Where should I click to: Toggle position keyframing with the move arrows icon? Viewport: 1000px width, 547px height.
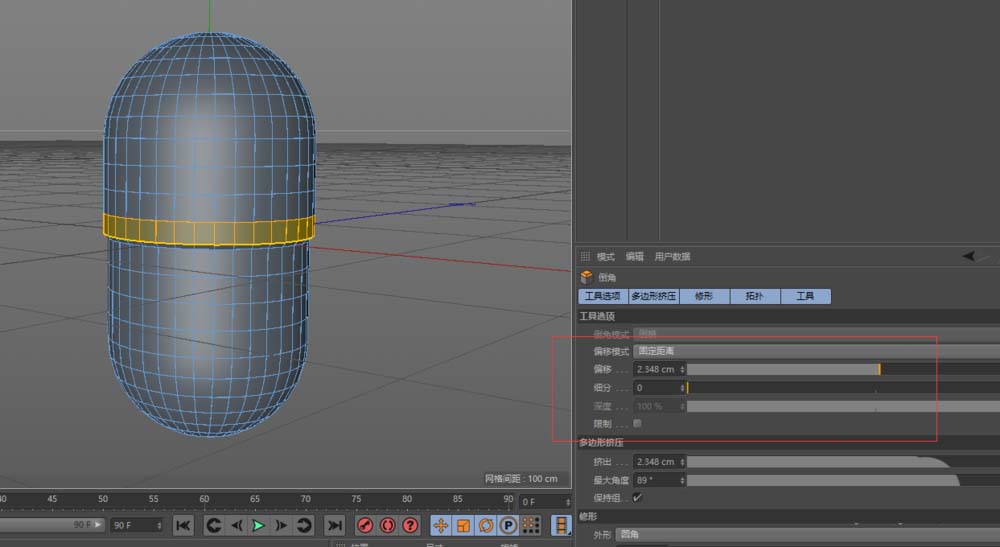pyautogui.click(x=440, y=525)
